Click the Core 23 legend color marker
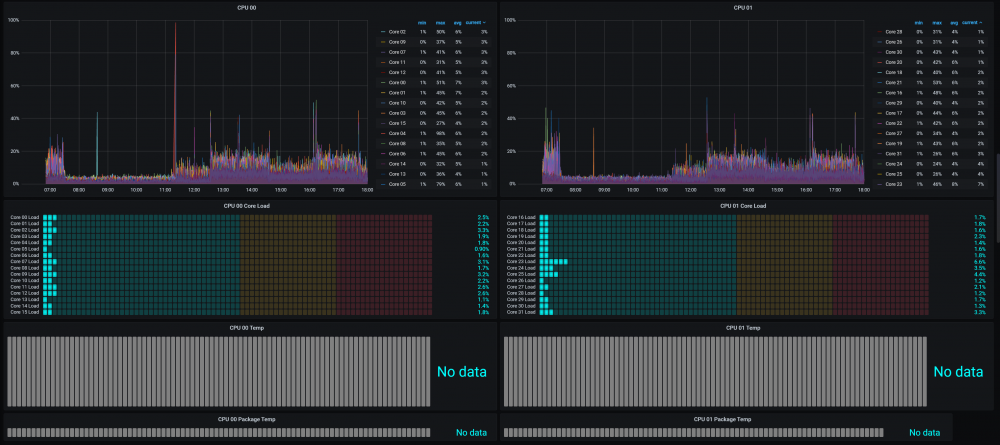 879,184
